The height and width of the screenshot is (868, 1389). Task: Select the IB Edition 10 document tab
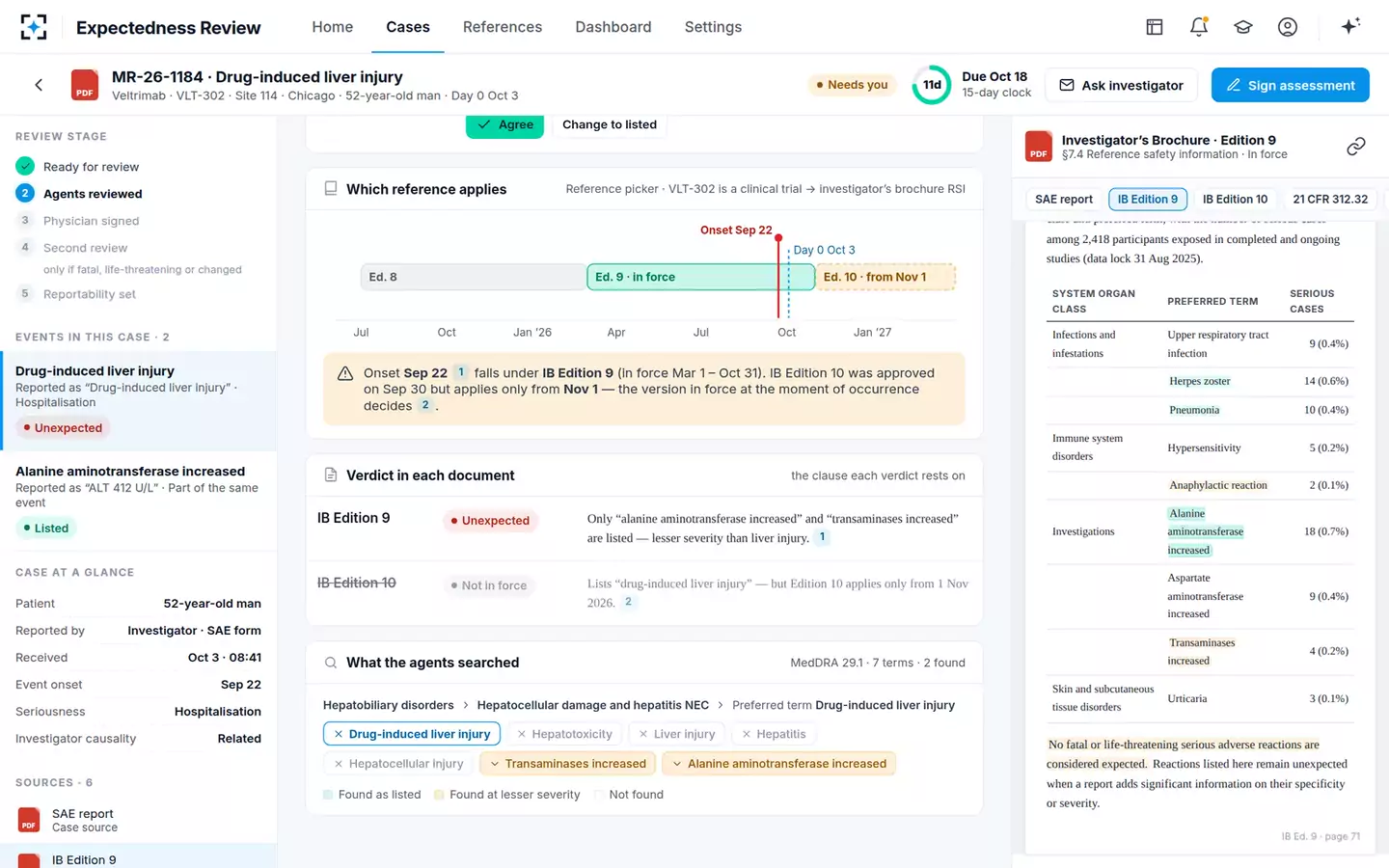[1235, 200]
